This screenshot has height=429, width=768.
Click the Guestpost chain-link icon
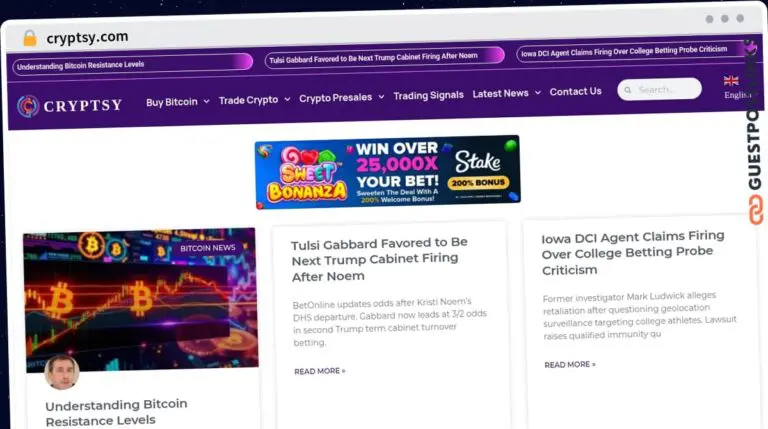click(x=755, y=210)
